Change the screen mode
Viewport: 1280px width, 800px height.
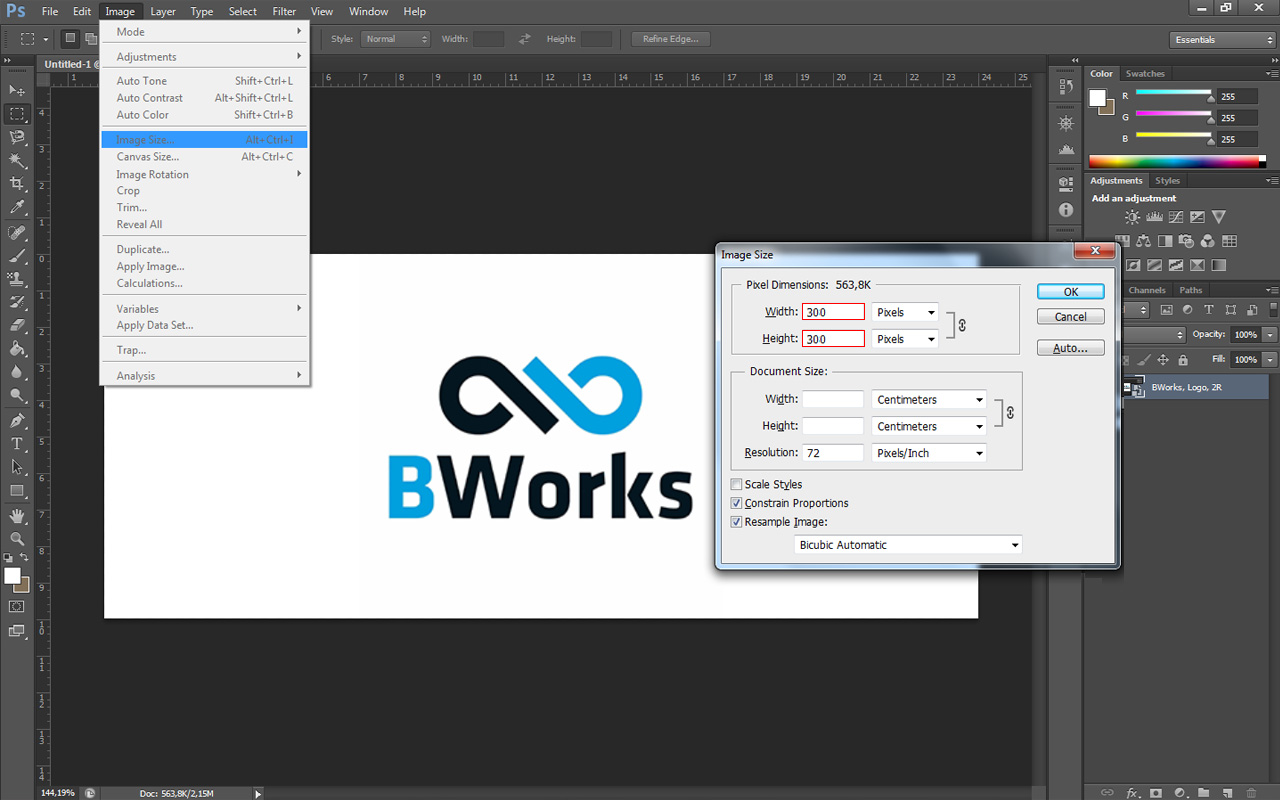[x=17, y=631]
